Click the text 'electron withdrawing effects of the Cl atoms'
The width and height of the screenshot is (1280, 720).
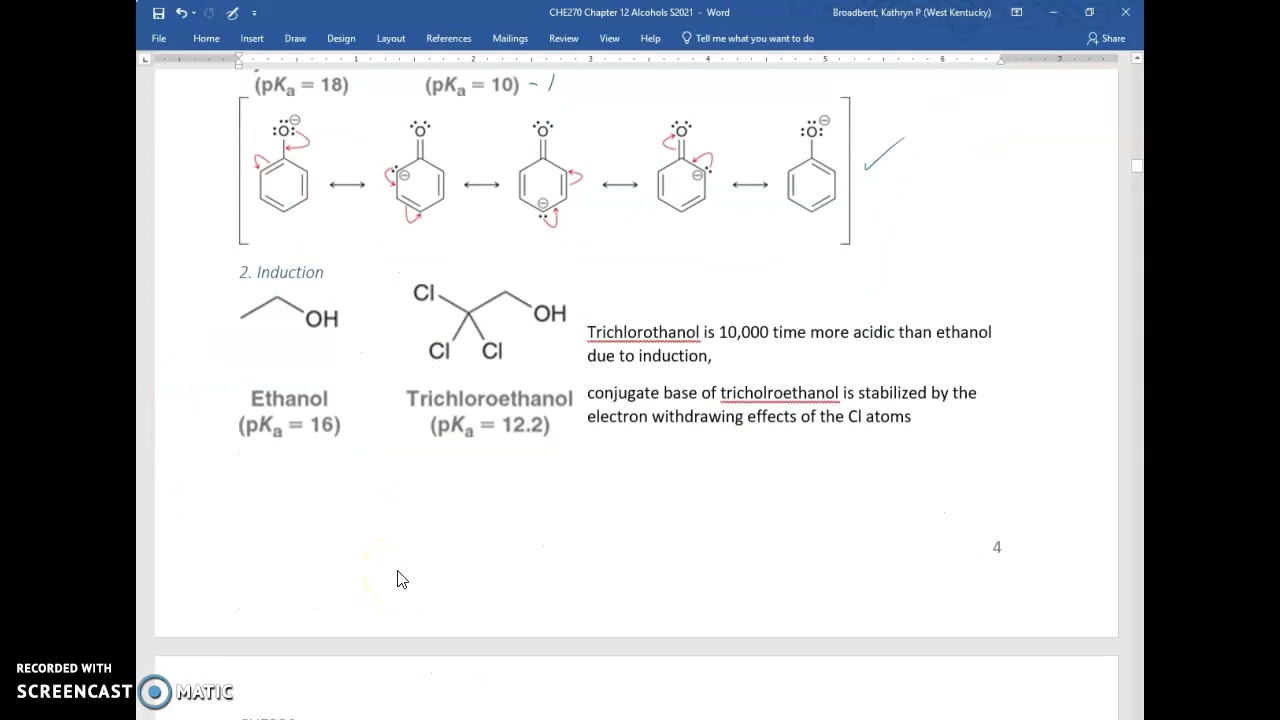click(749, 417)
